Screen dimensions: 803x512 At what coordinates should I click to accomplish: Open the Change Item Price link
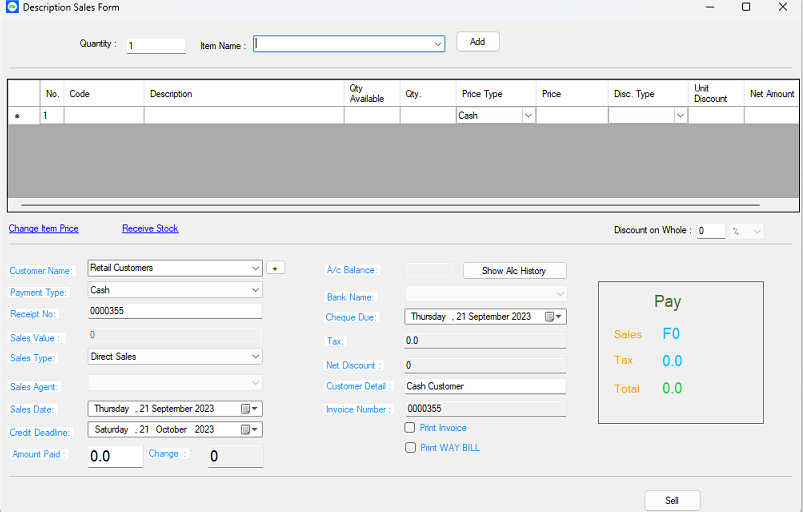[x=44, y=228]
